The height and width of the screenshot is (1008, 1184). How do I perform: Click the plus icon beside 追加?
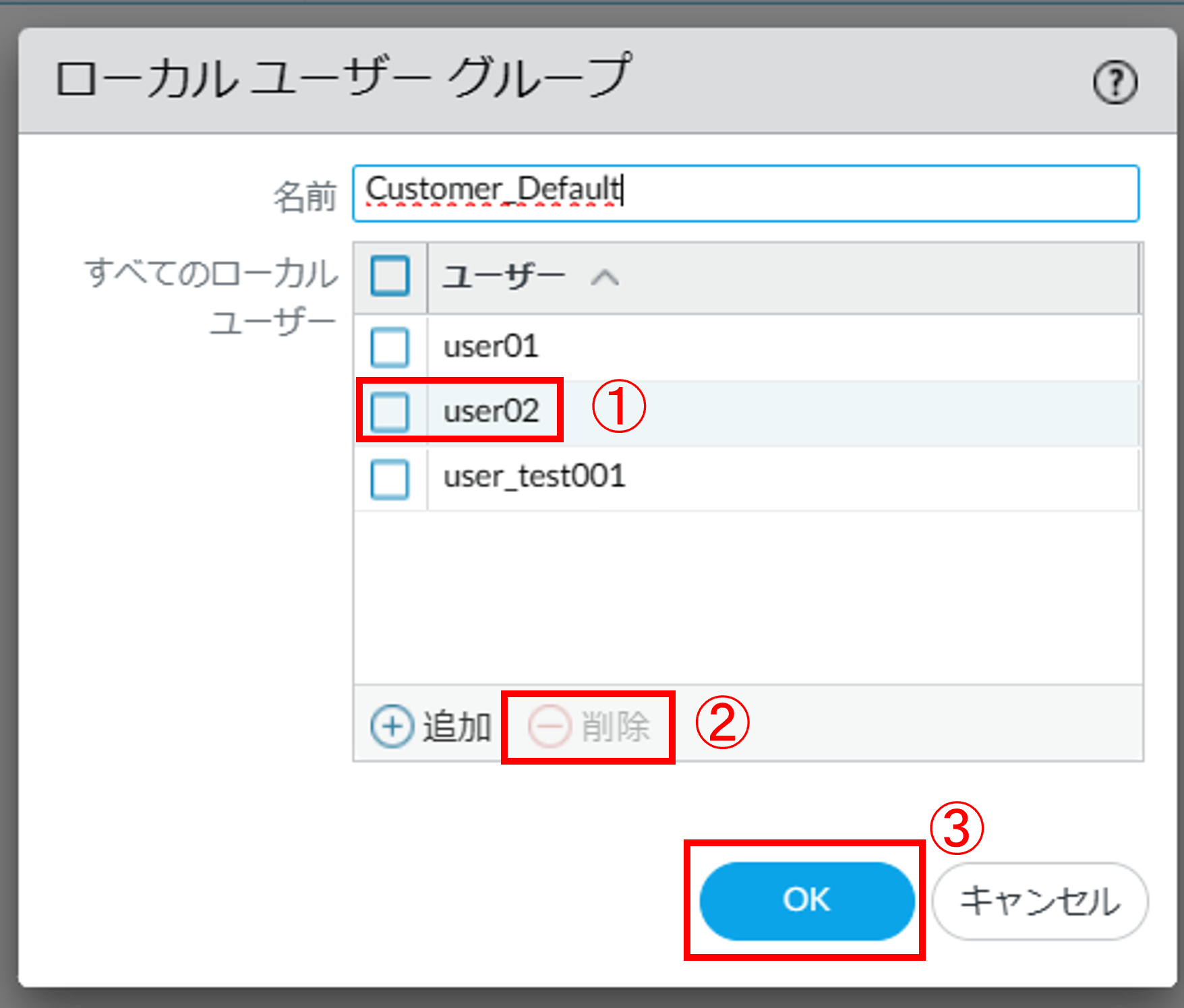392,727
